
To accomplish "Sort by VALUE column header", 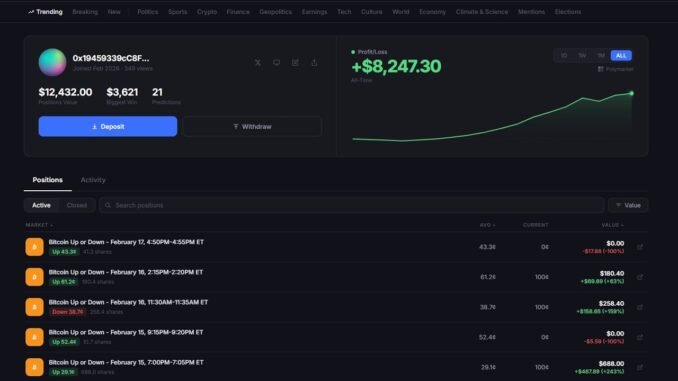I will pyautogui.click(x=612, y=225).
